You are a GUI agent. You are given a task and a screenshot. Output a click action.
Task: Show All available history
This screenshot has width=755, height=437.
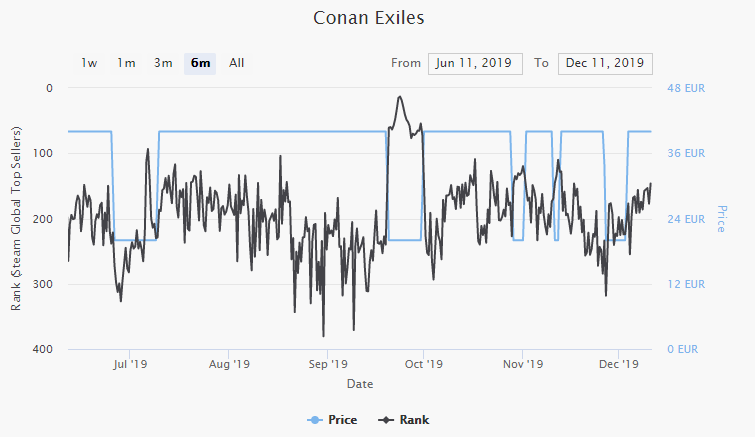click(x=237, y=63)
